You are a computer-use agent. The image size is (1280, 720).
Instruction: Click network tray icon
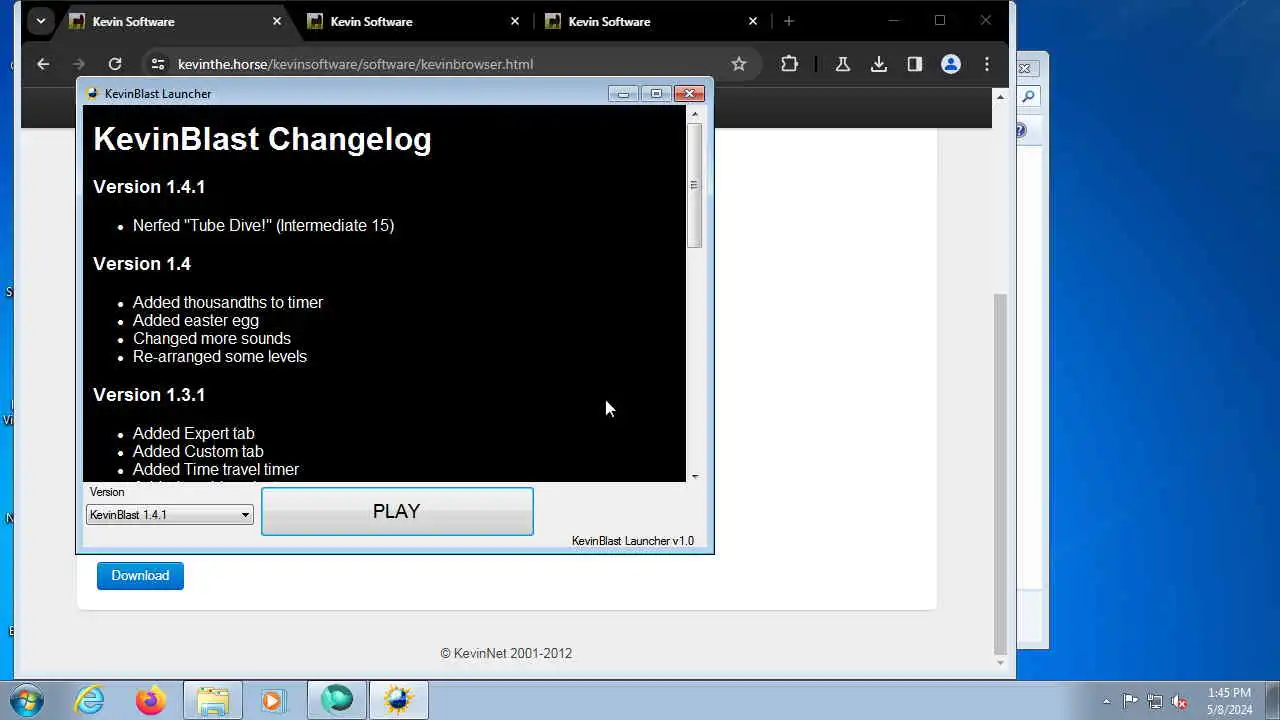pos(1155,701)
